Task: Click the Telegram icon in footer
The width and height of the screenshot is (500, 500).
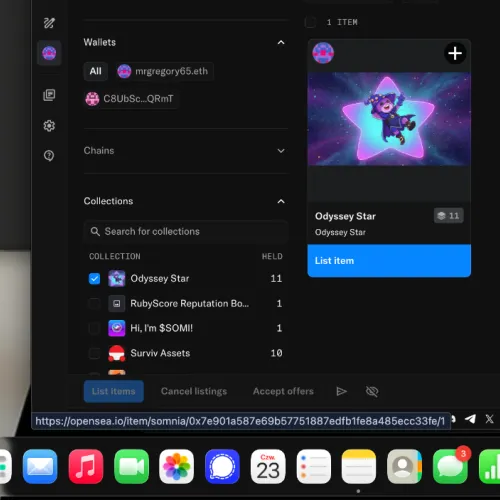Action: [x=470, y=419]
